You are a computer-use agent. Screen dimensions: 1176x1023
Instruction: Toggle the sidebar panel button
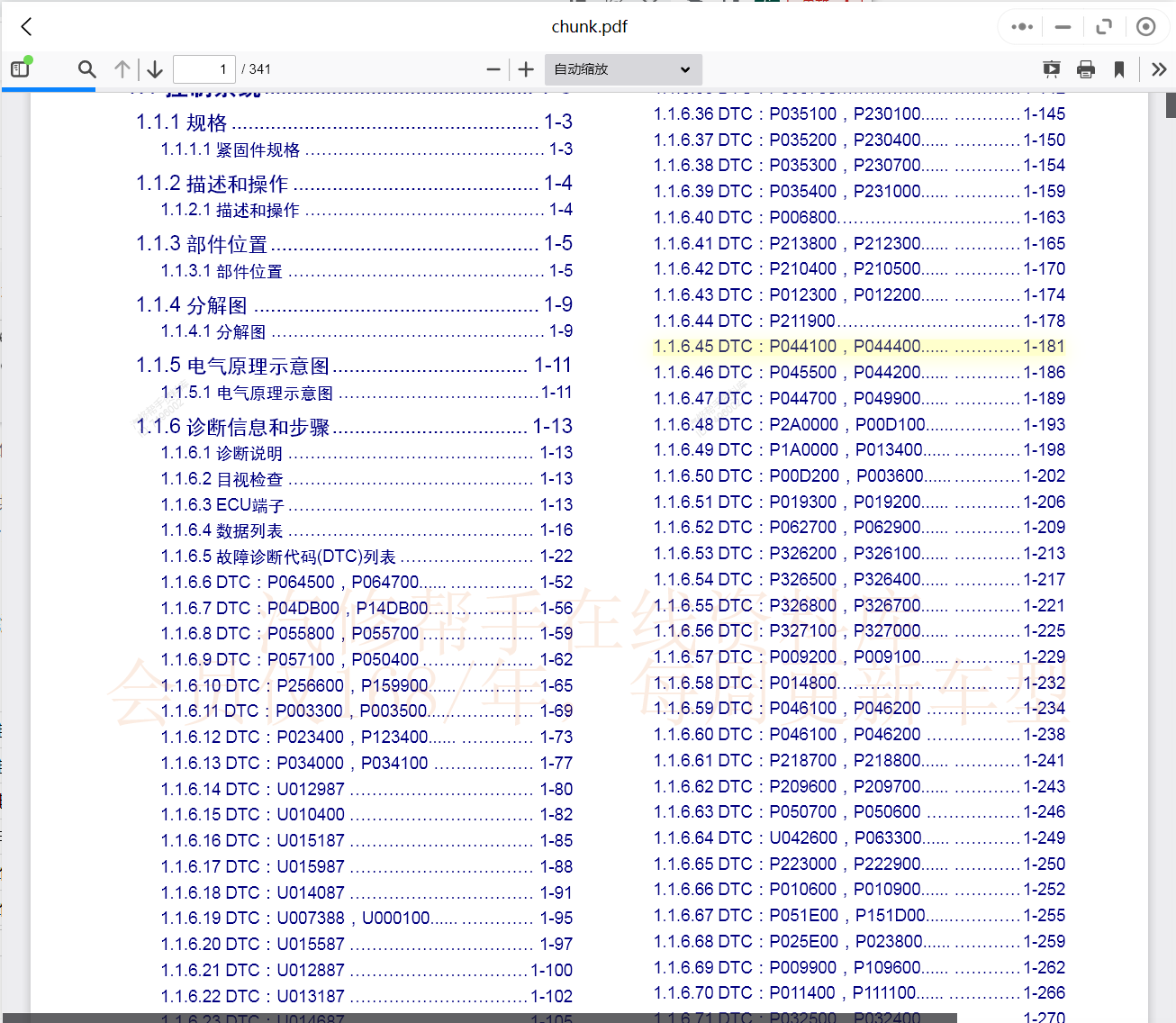tap(21, 68)
